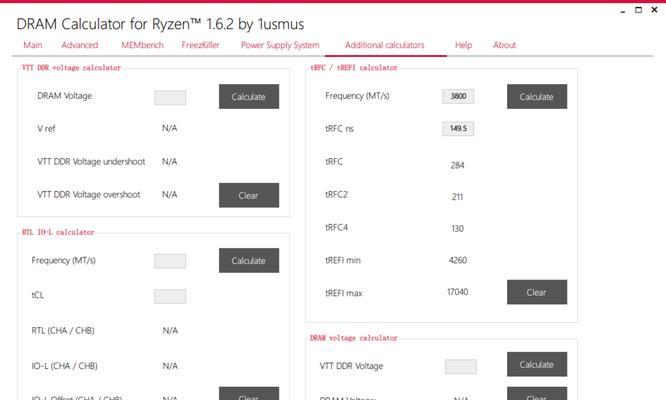This screenshot has height=400, width=666.
Task: Click the tRFC ns label
Action: tap(339, 129)
